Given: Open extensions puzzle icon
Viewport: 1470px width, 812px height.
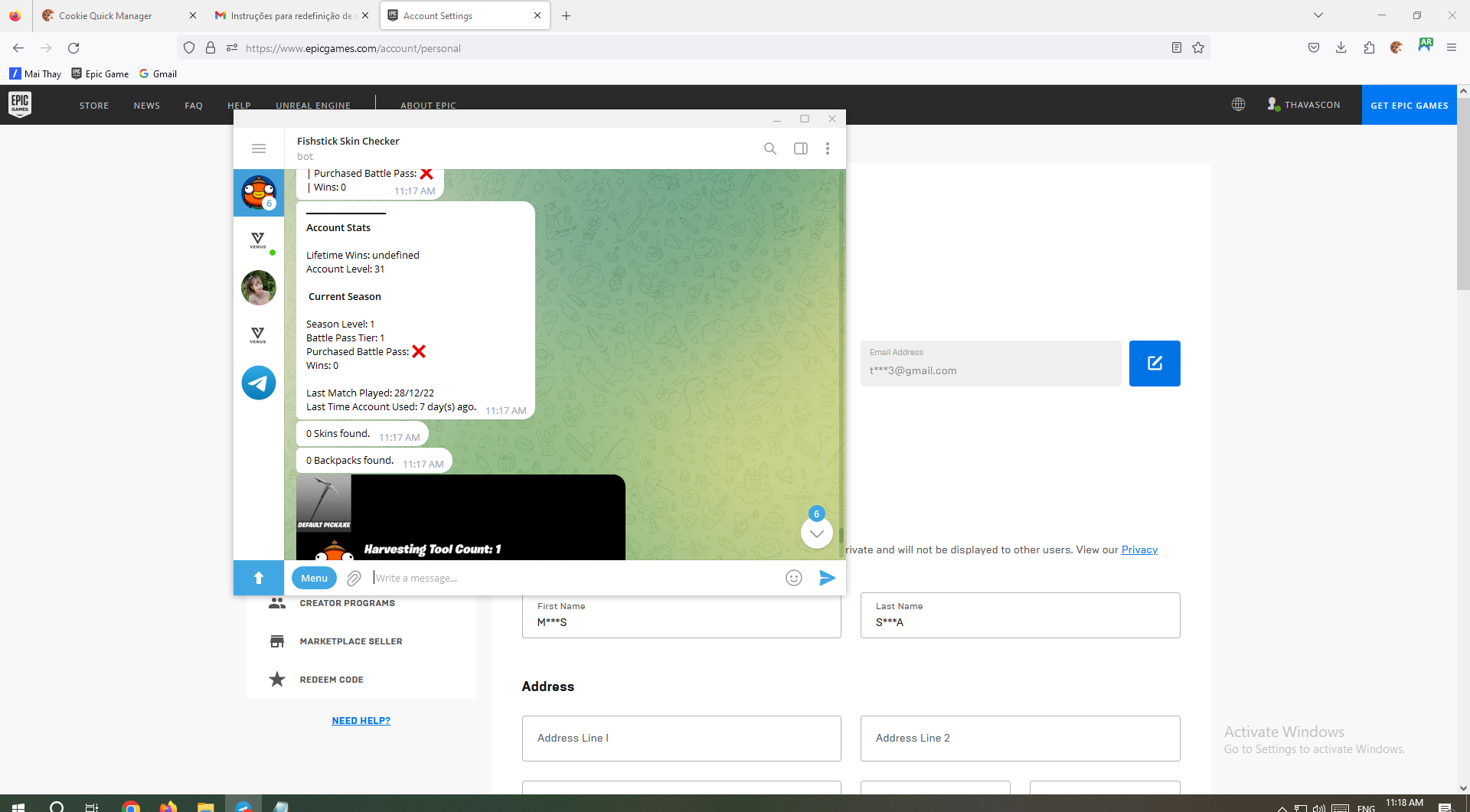Looking at the screenshot, I should [1369, 47].
